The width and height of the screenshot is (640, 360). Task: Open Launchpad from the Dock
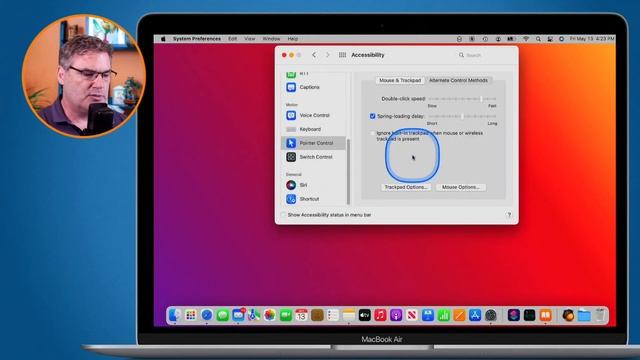coord(191,315)
